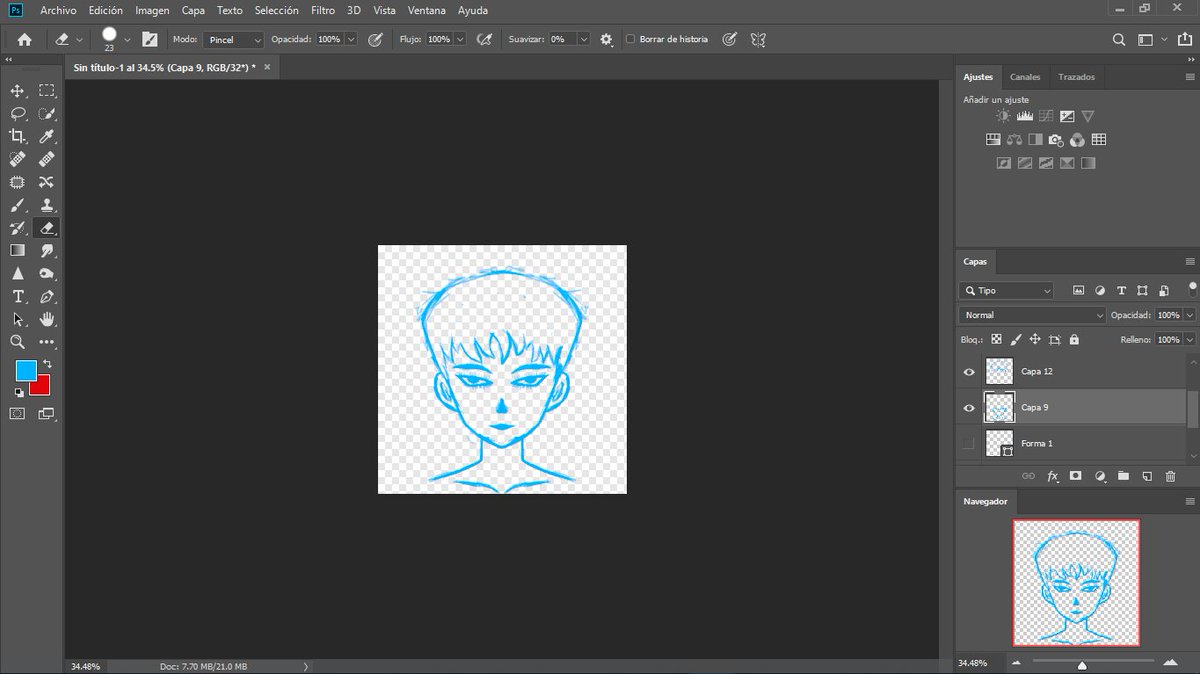
Task: Click the delete layer trash icon
Action: click(x=1169, y=476)
